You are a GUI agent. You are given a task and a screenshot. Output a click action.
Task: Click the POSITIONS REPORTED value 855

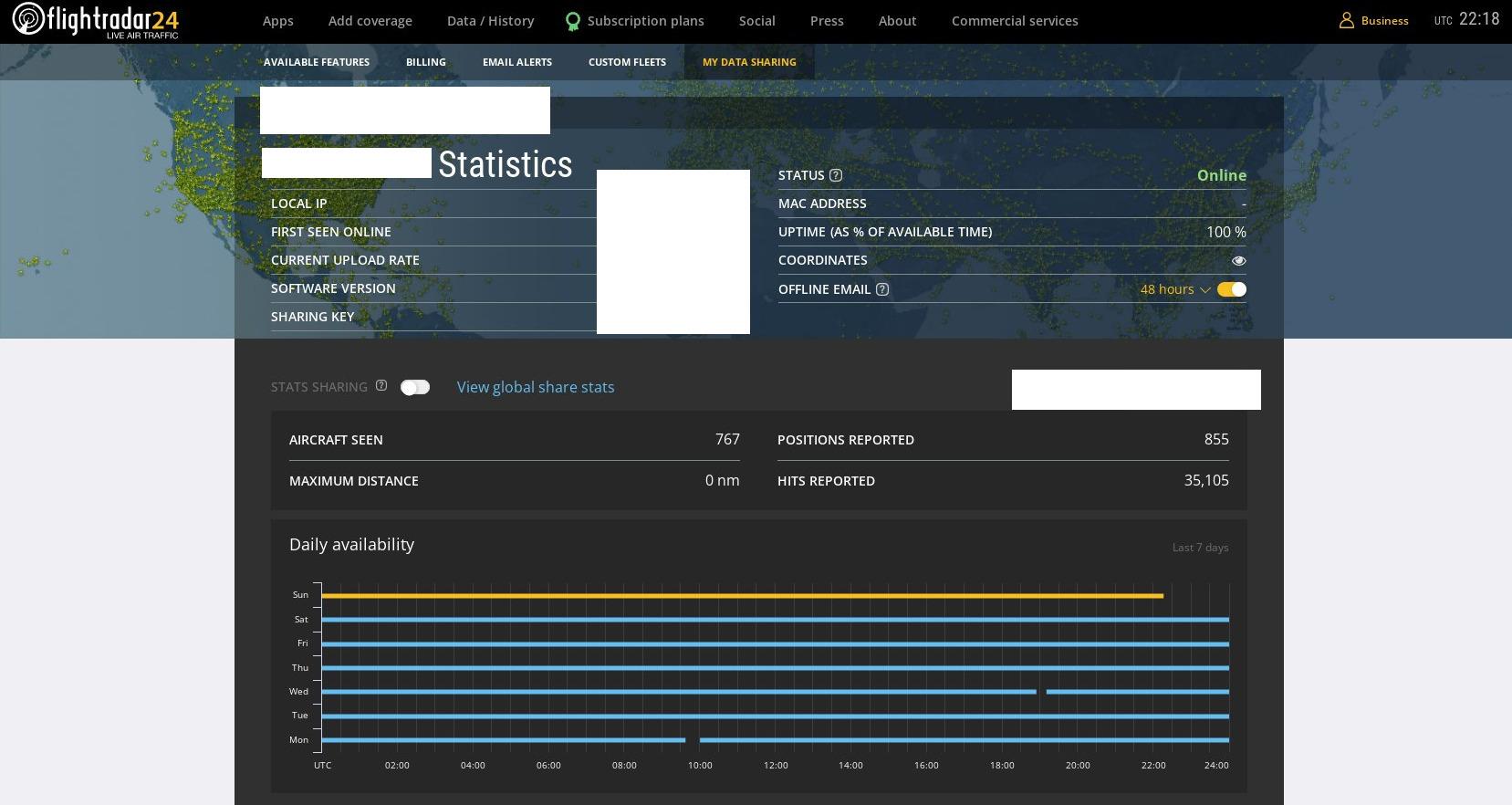1216,439
